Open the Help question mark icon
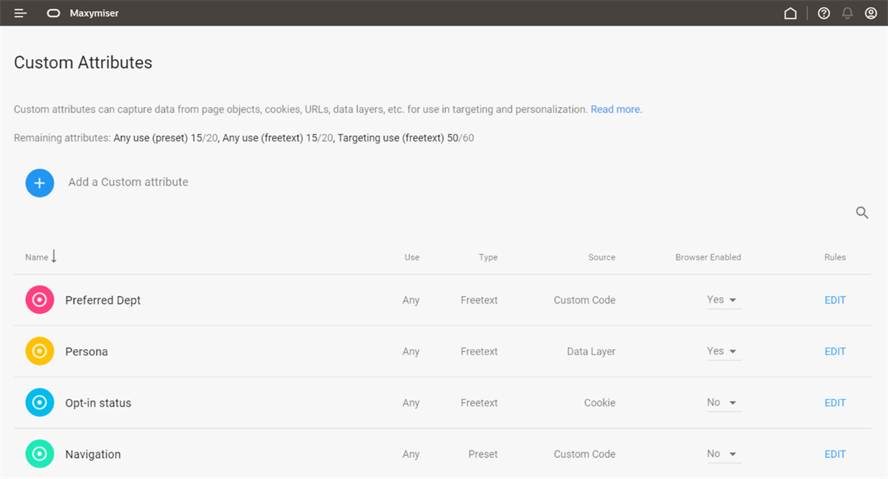This screenshot has height=479, width=888. (x=824, y=13)
